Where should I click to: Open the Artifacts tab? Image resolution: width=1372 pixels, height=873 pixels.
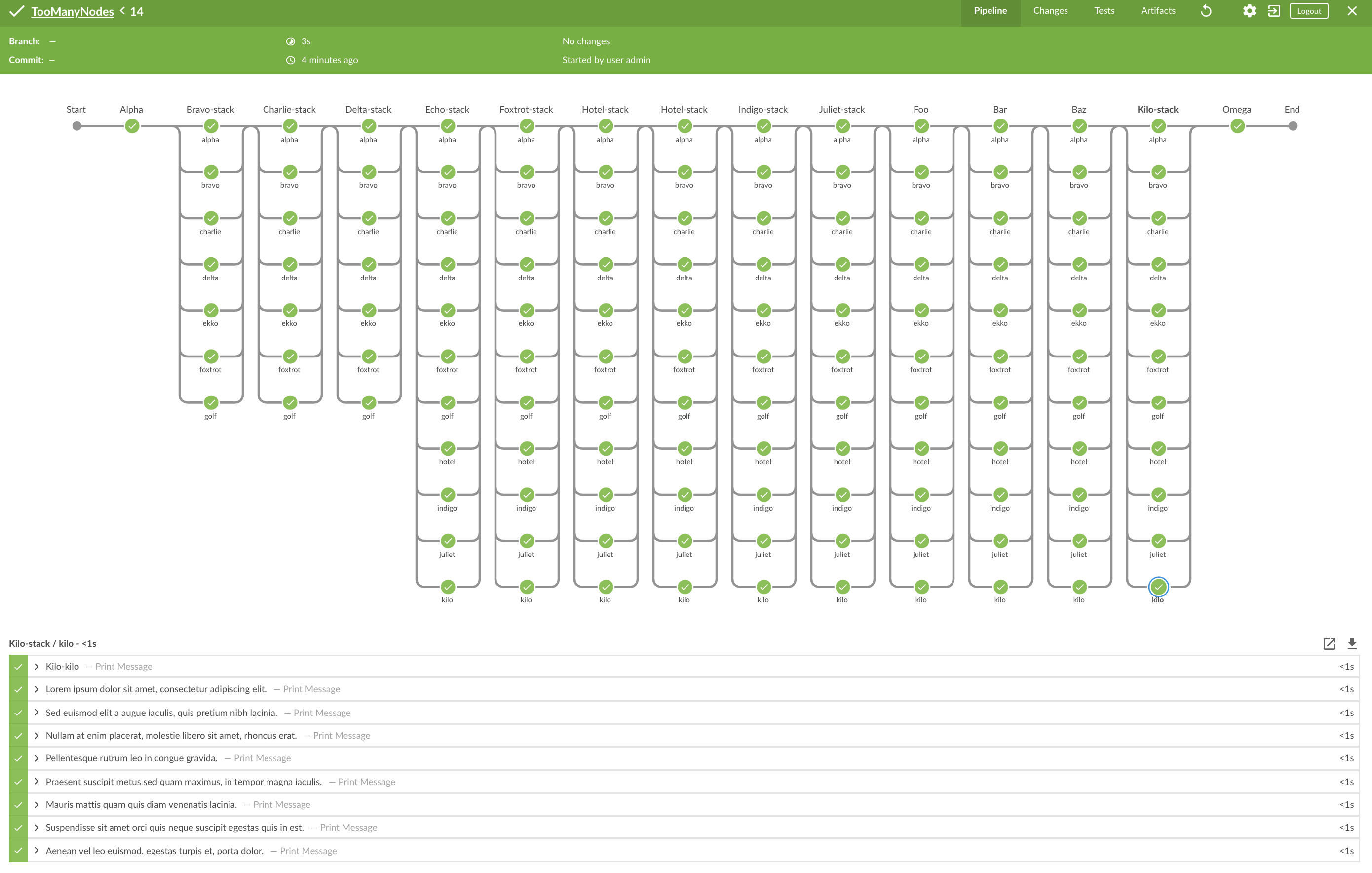pyautogui.click(x=1158, y=11)
